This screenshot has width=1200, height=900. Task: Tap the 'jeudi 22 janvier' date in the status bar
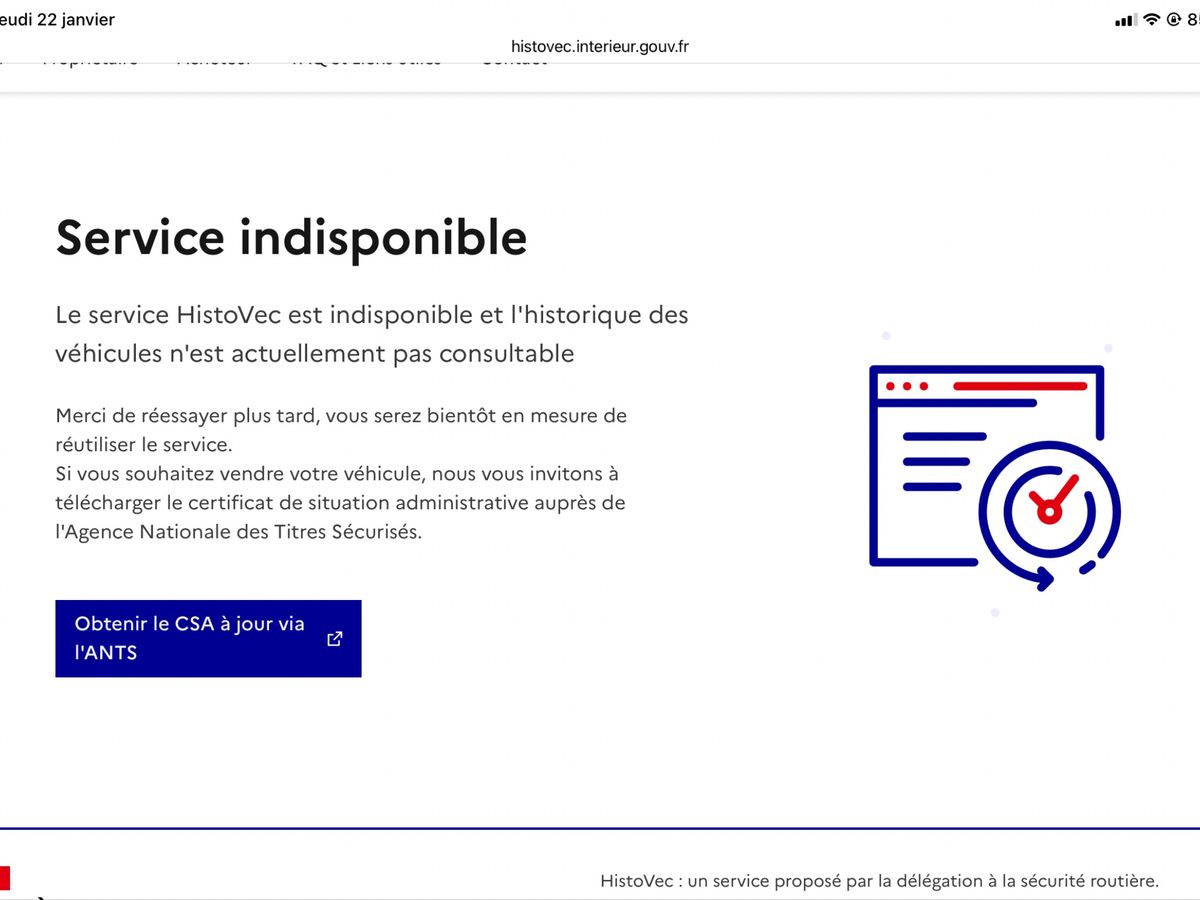(x=57, y=20)
